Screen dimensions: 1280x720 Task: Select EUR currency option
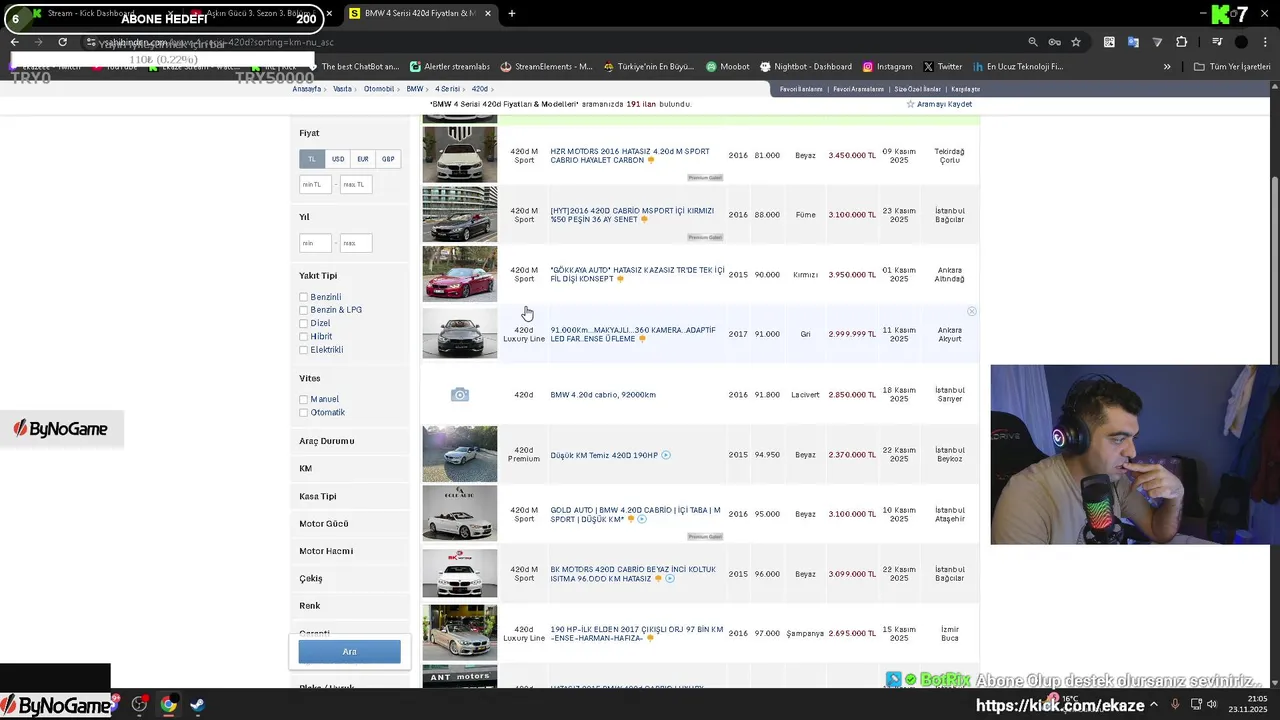363,159
